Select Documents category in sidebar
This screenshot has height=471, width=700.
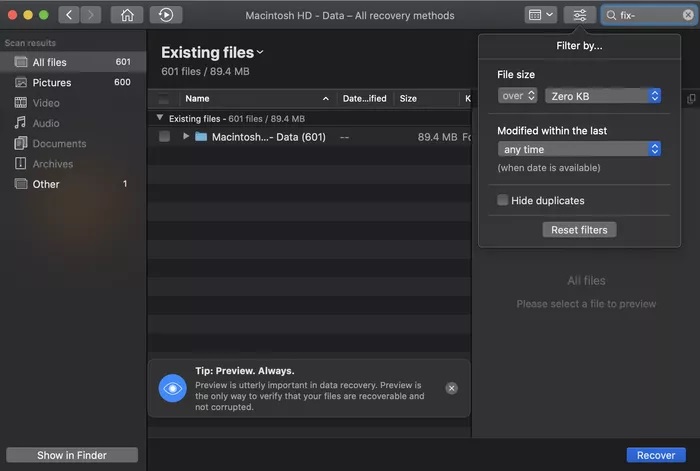tap(73, 143)
